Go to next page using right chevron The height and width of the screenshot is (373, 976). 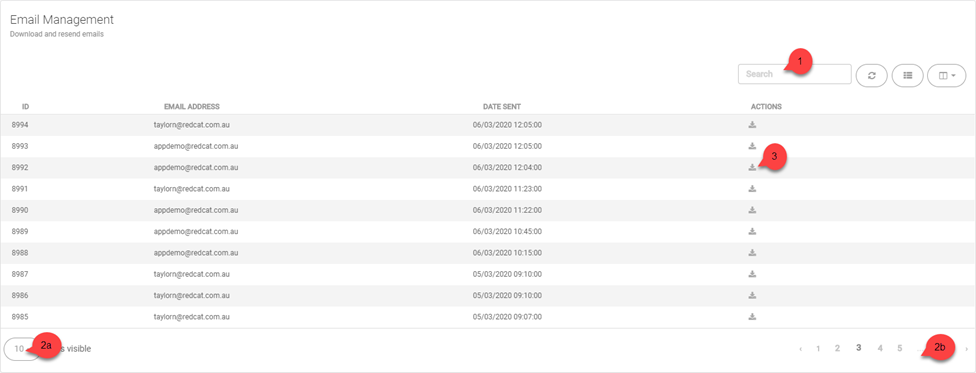966,349
